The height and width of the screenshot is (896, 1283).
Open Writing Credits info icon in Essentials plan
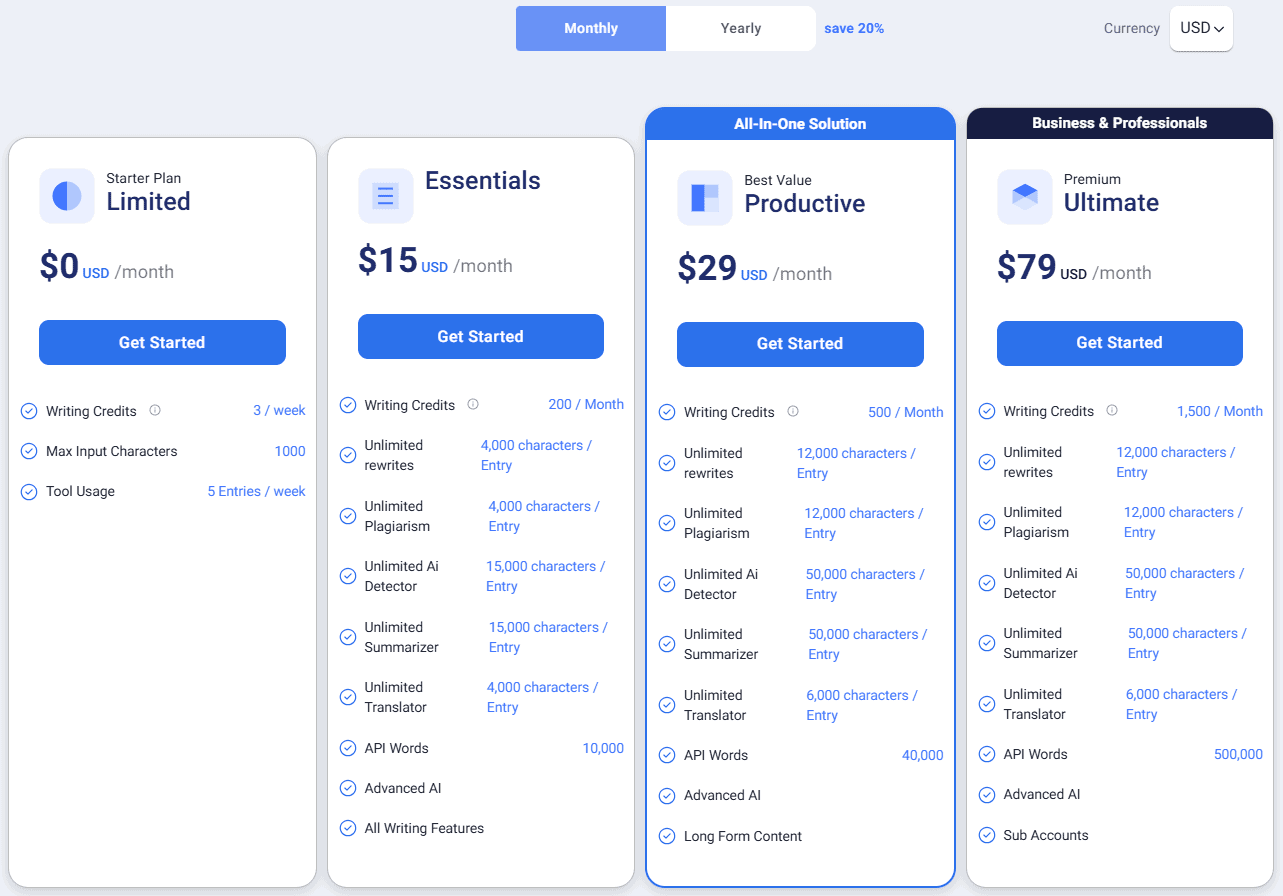(x=473, y=404)
